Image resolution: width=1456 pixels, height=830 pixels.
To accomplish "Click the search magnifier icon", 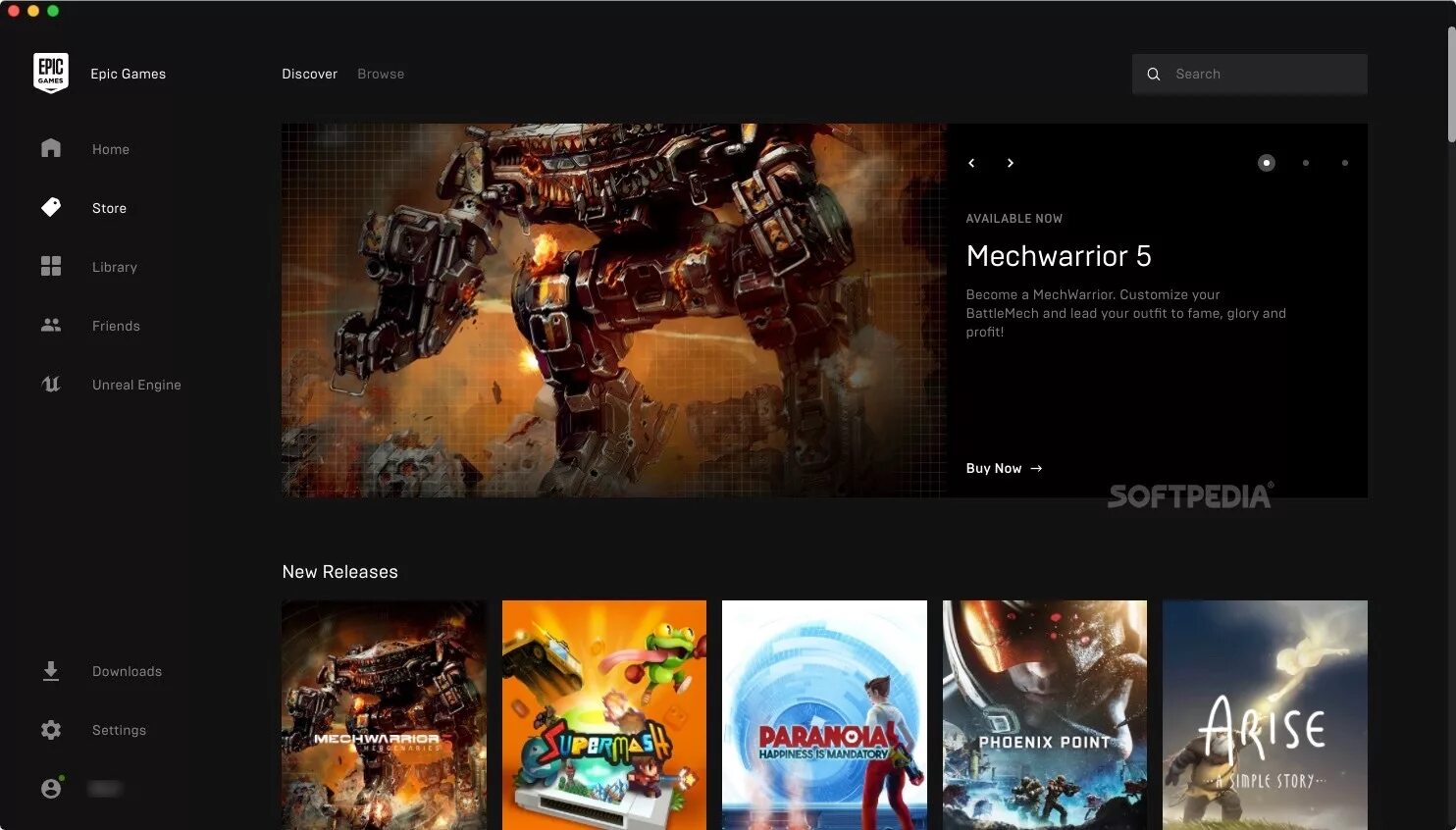I will 1154,75.
